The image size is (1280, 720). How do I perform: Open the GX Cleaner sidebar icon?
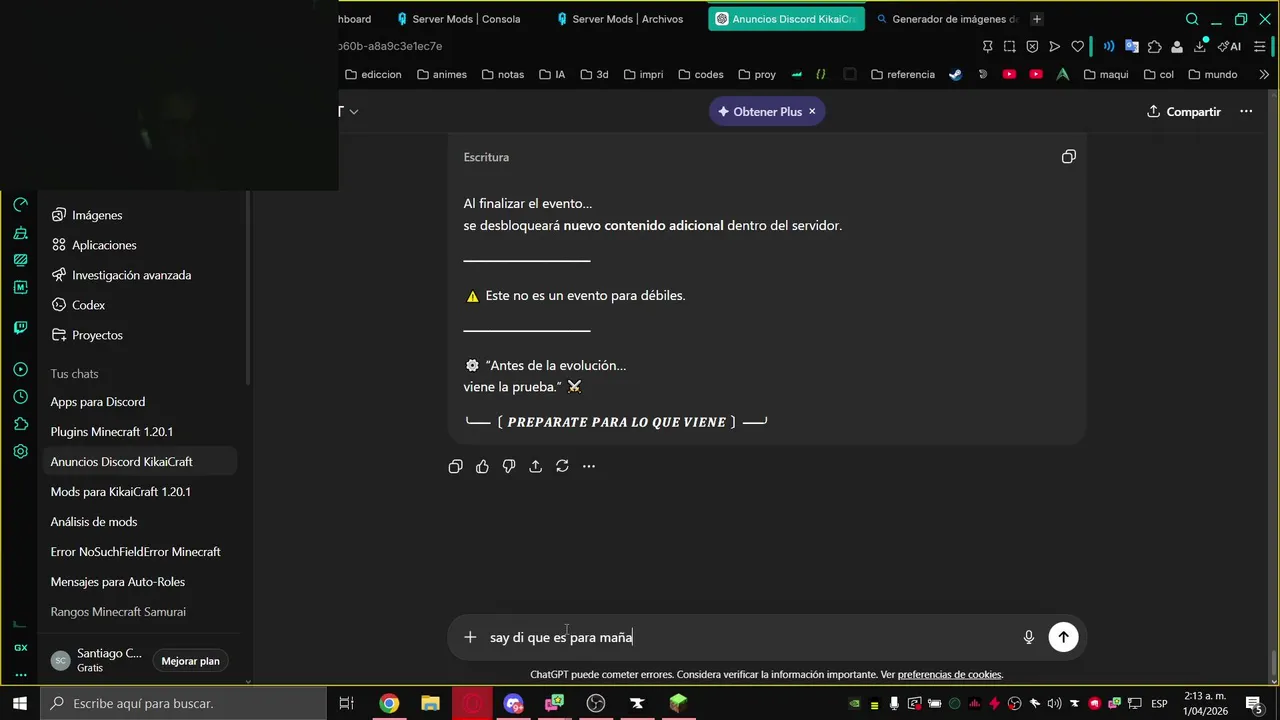point(20,233)
